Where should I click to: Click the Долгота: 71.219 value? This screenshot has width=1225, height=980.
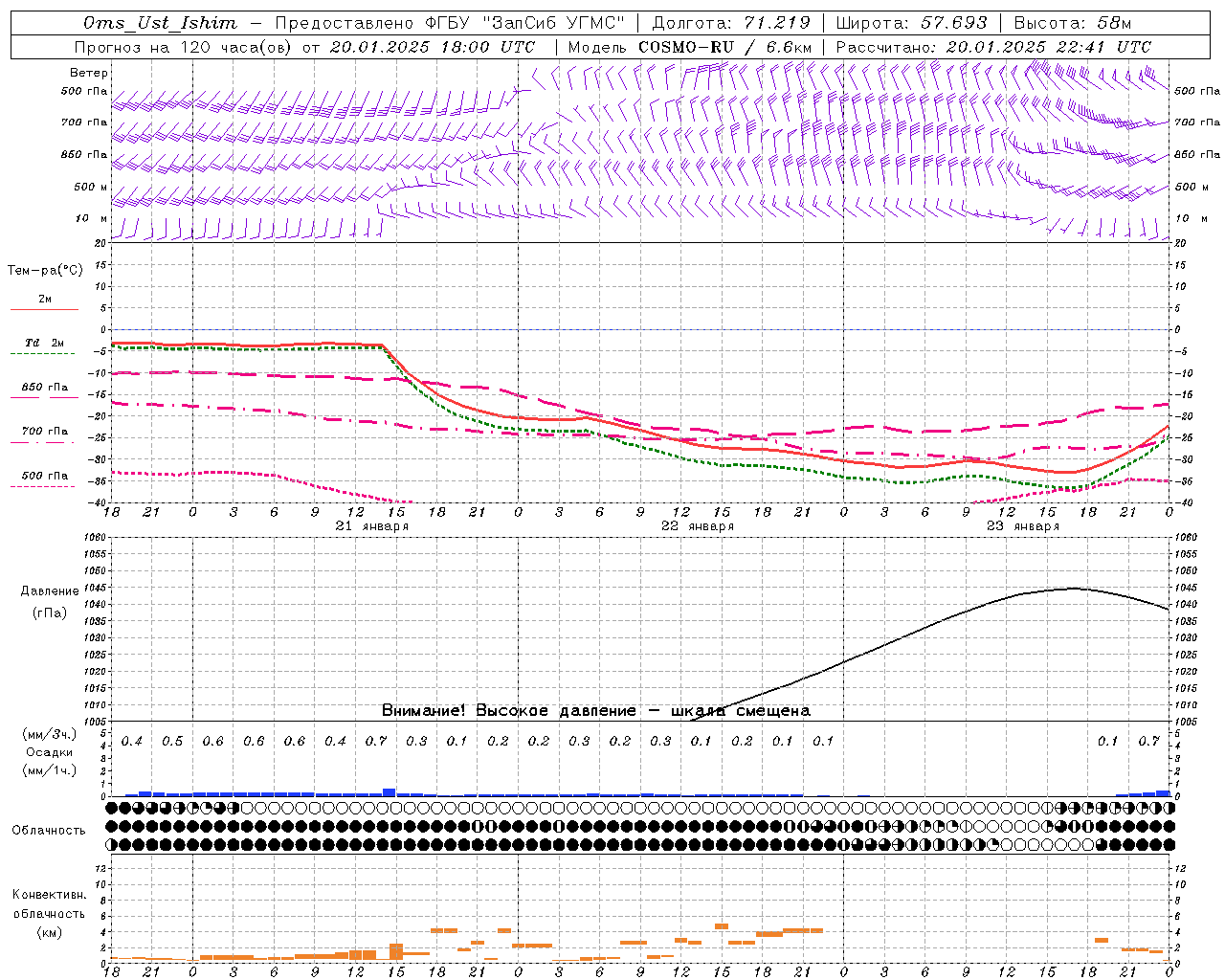click(x=731, y=23)
